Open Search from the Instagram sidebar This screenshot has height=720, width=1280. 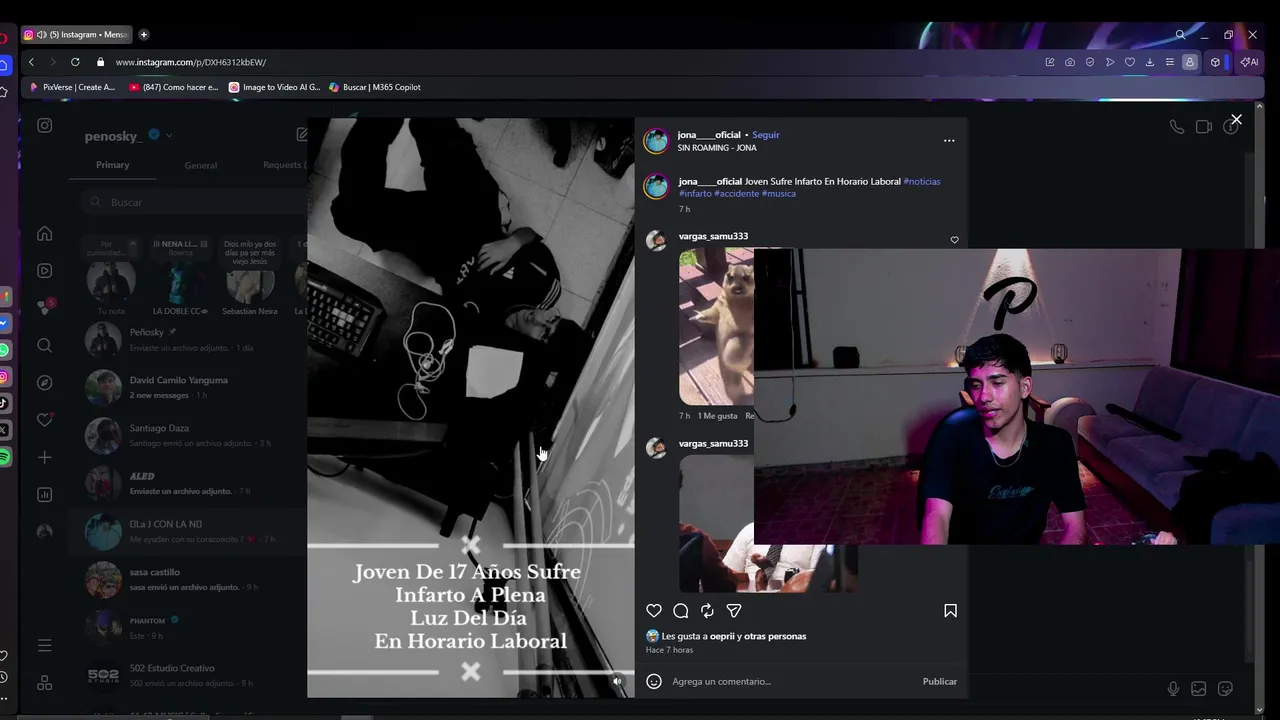pyautogui.click(x=45, y=345)
